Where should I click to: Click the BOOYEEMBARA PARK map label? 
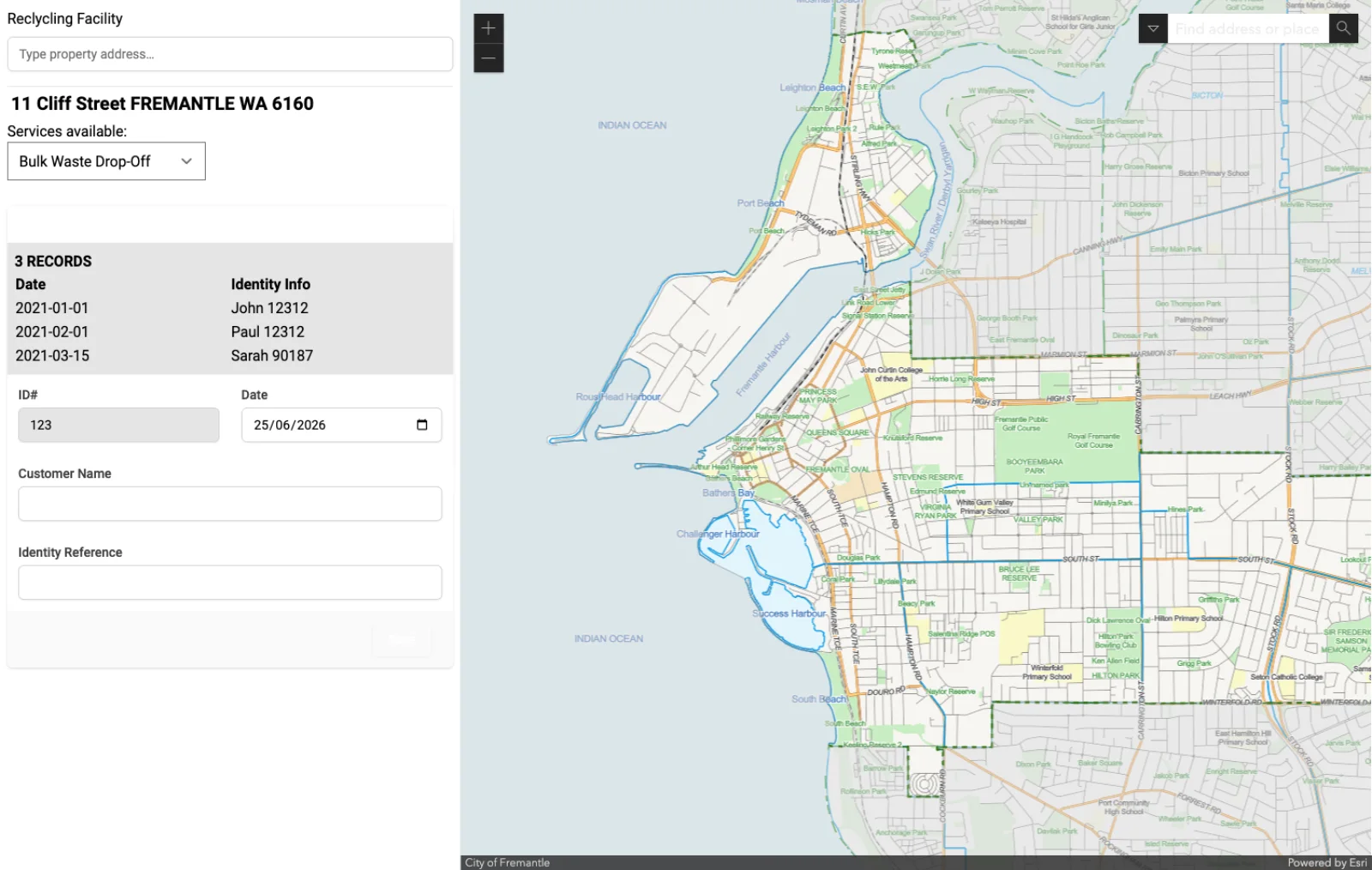click(x=1034, y=466)
